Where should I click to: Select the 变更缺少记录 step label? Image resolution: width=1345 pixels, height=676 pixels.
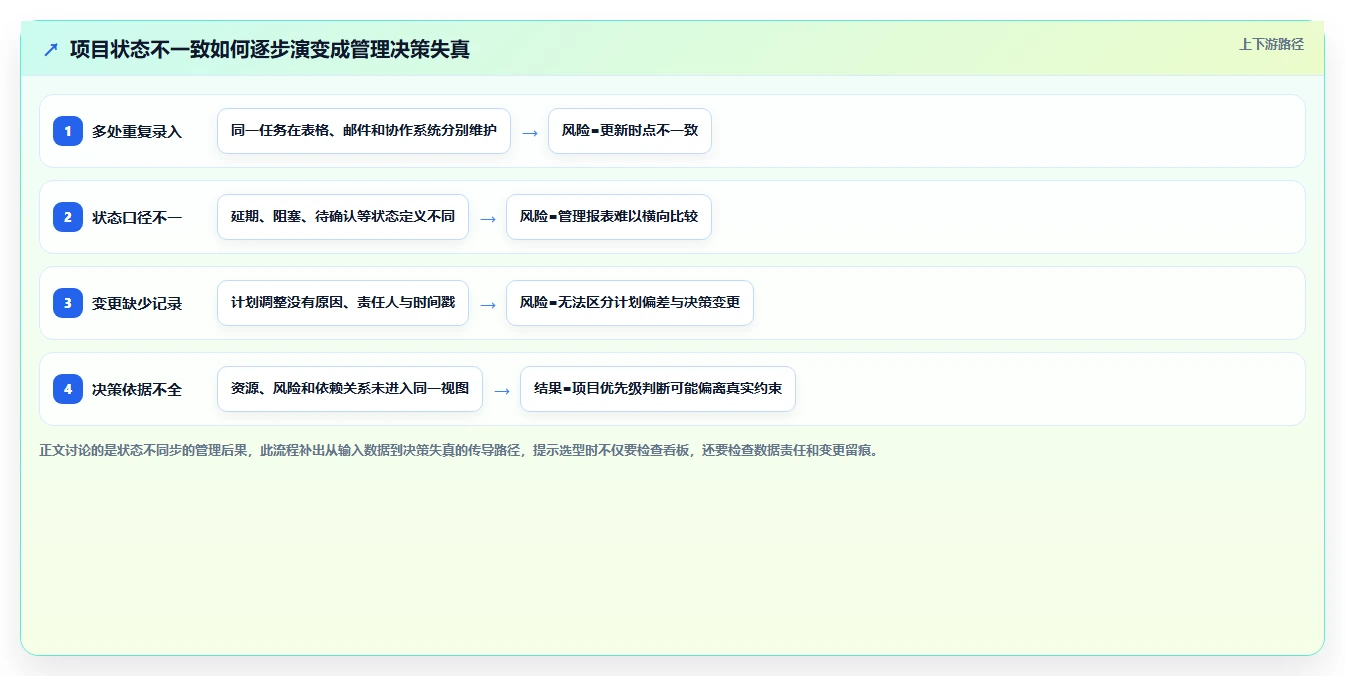(x=137, y=303)
